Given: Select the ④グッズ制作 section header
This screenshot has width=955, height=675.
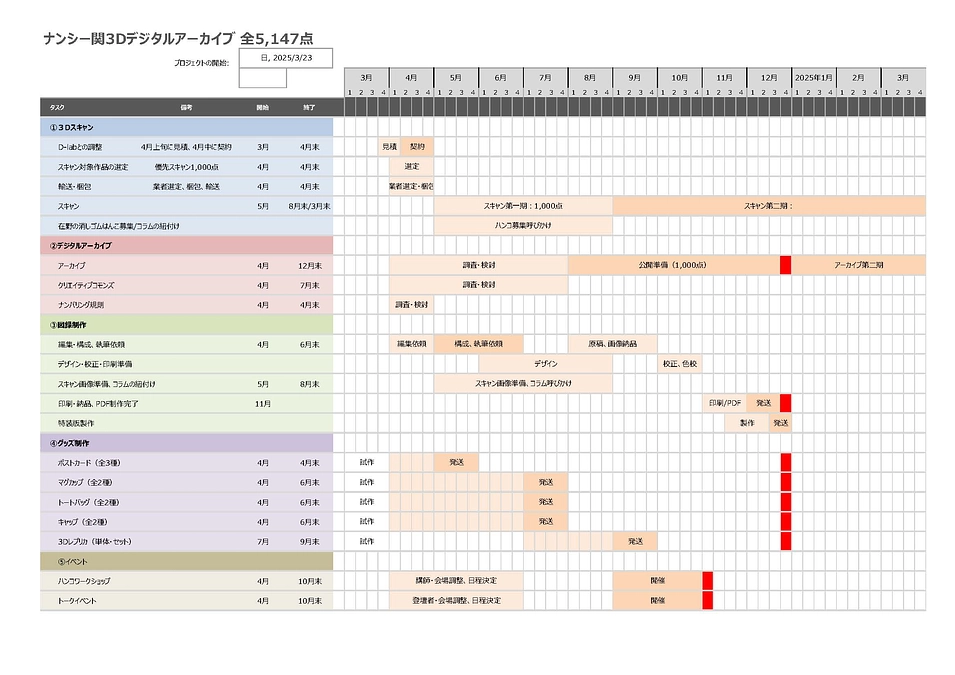Looking at the screenshot, I should (x=186, y=443).
